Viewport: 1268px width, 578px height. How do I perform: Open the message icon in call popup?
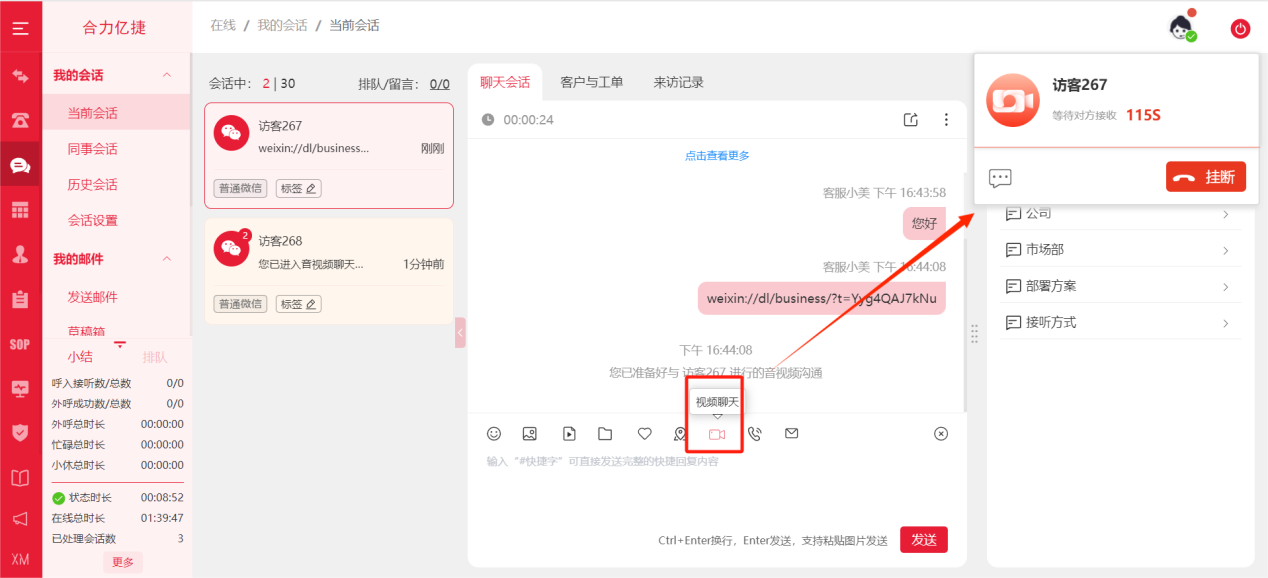click(x=1000, y=178)
